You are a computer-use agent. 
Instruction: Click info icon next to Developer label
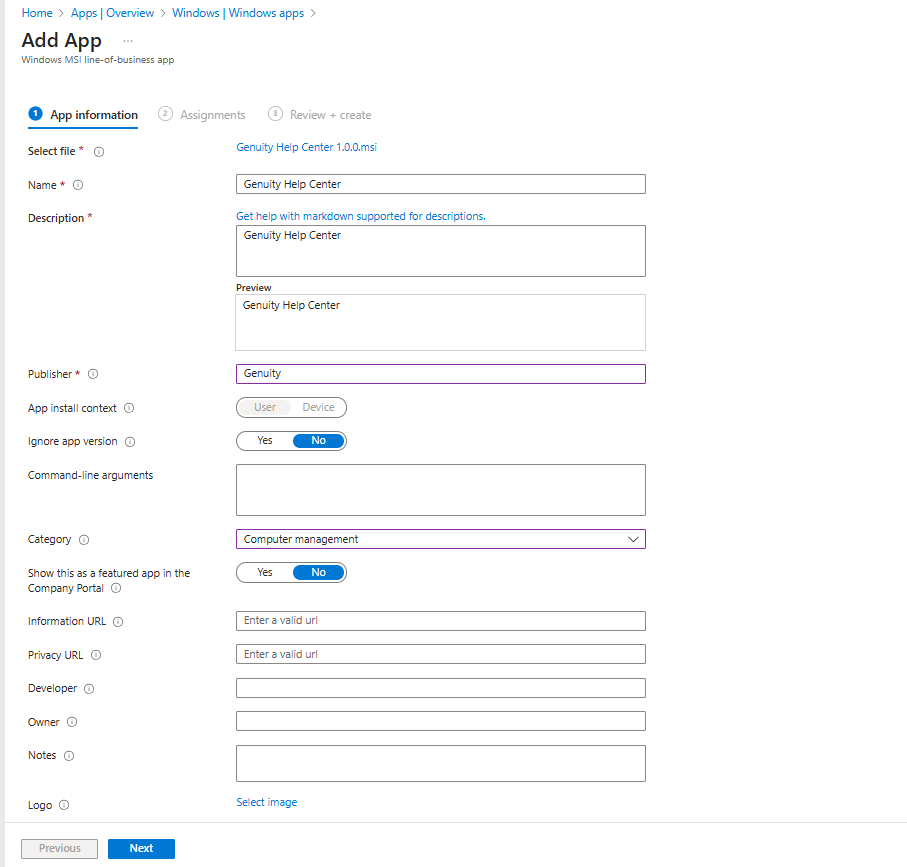pos(89,689)
